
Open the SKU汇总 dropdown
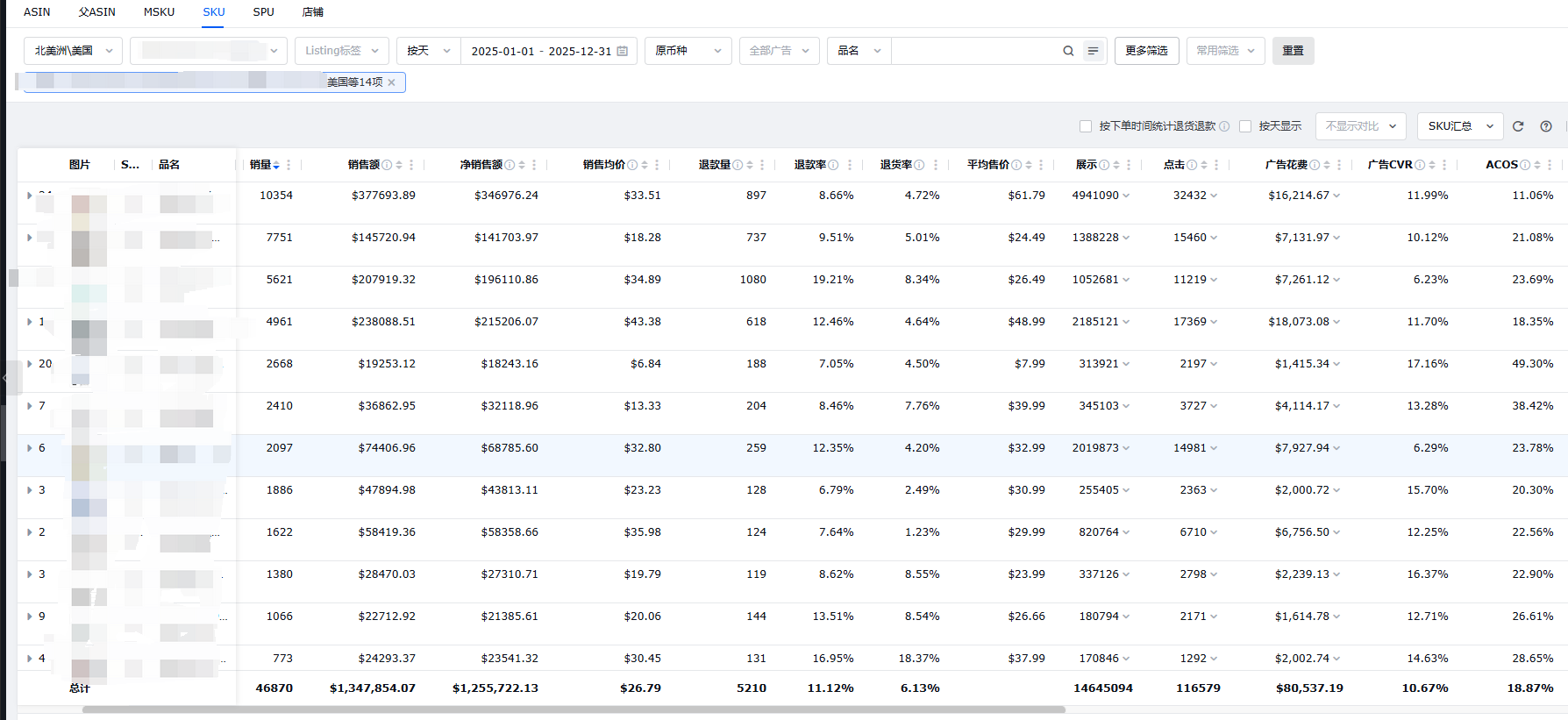(x=1459, y=126)
